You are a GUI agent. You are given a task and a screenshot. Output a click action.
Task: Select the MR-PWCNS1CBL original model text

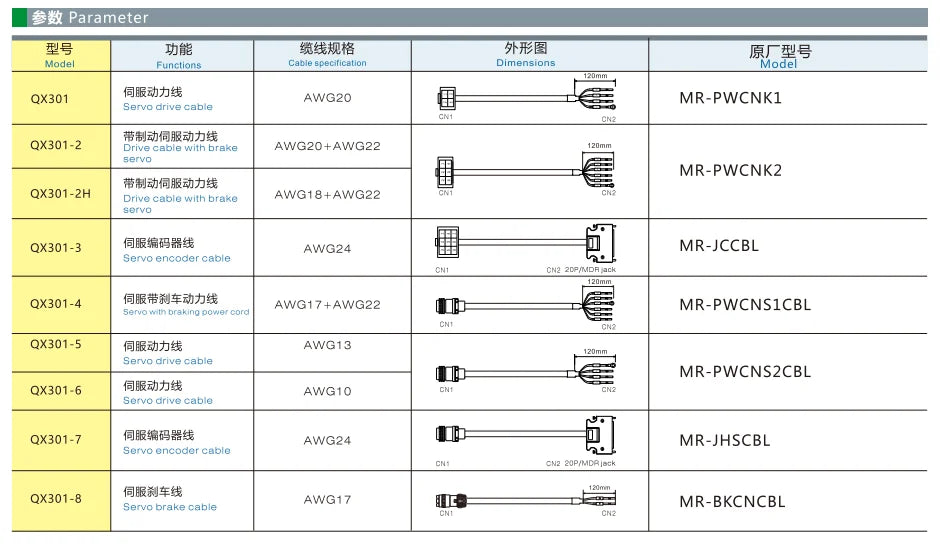coord(745,305)
